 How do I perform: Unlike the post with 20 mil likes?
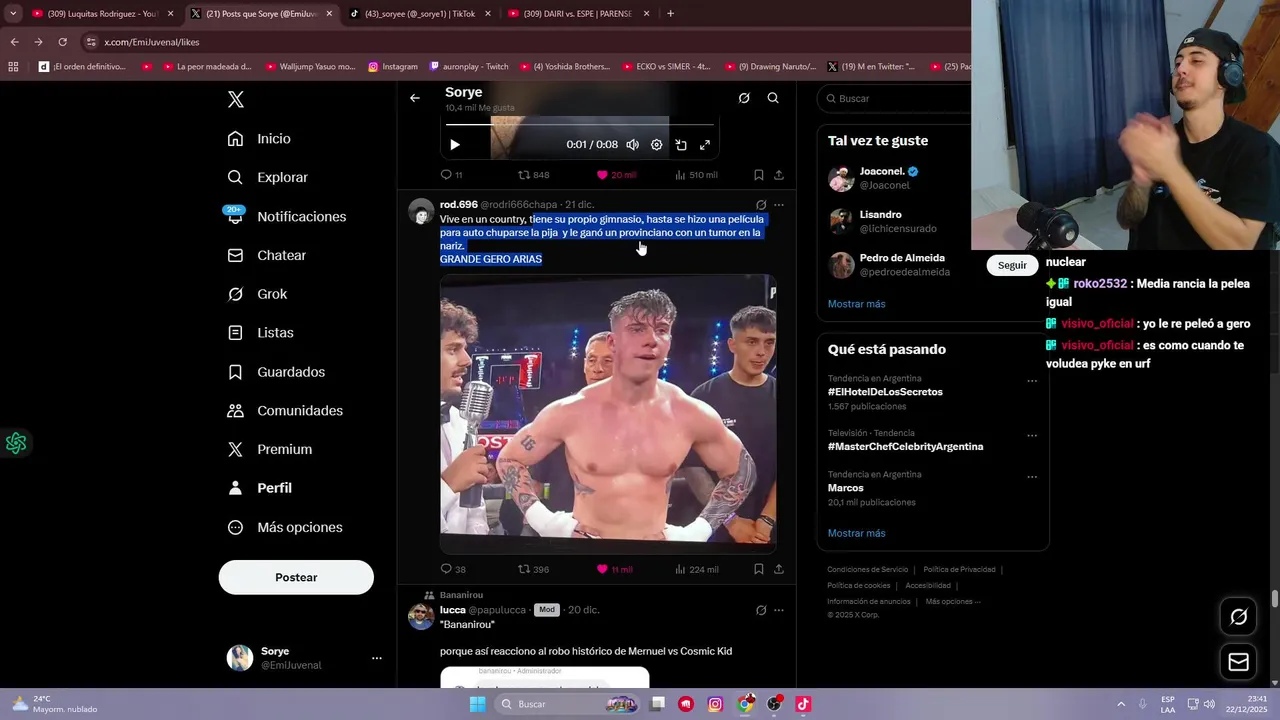tap(616, 175)
